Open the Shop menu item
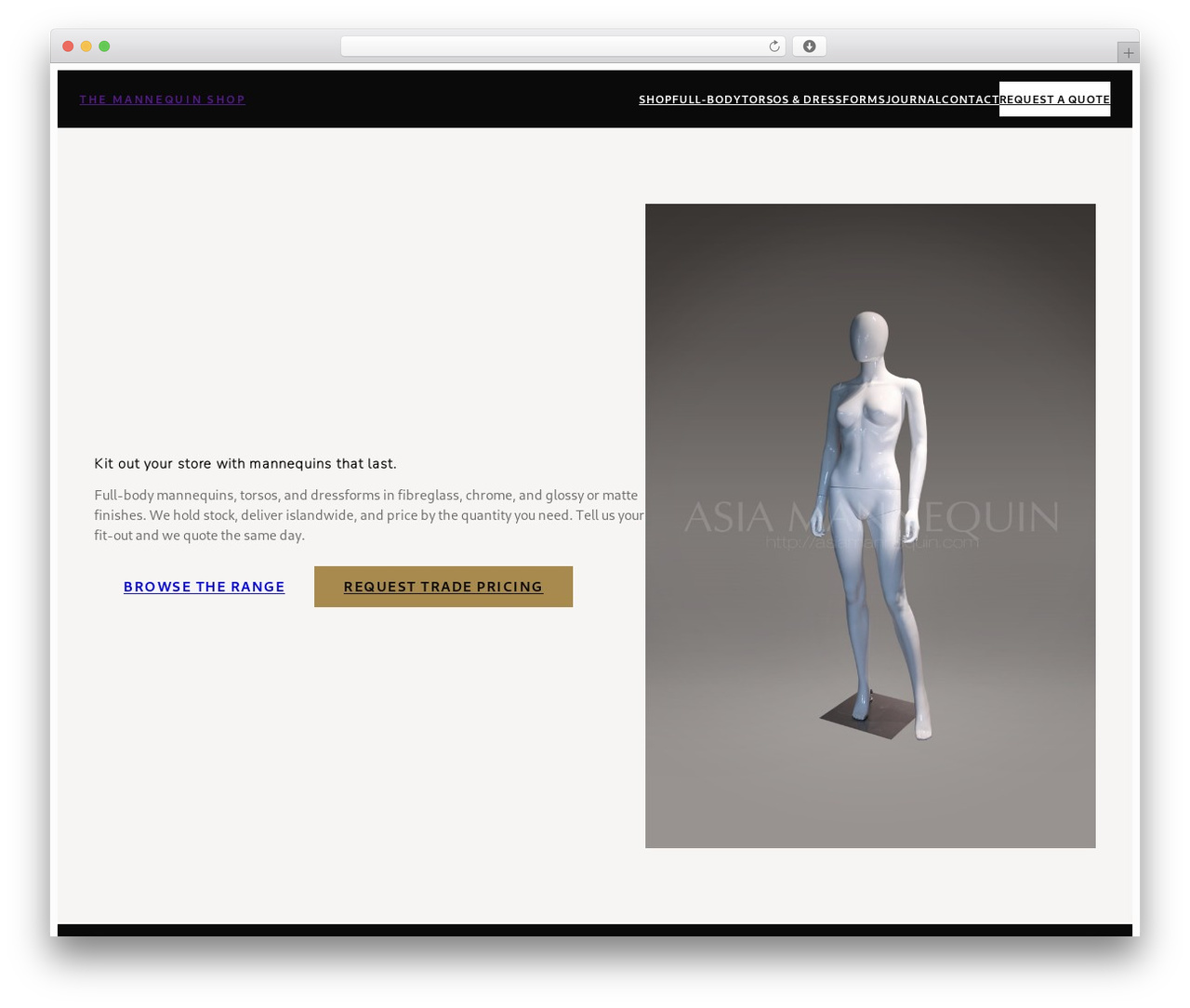1190x1008 pixels. click(x=654, y=99)
